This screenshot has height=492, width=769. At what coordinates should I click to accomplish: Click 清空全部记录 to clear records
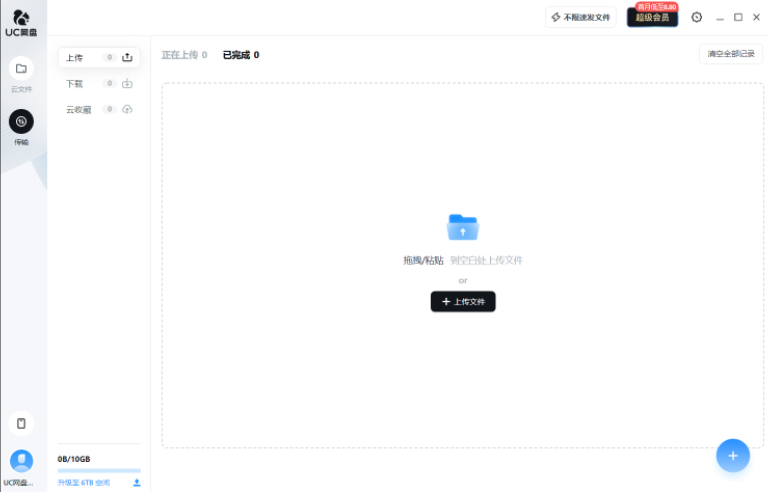pyautogui.click(x=730, y=54)
